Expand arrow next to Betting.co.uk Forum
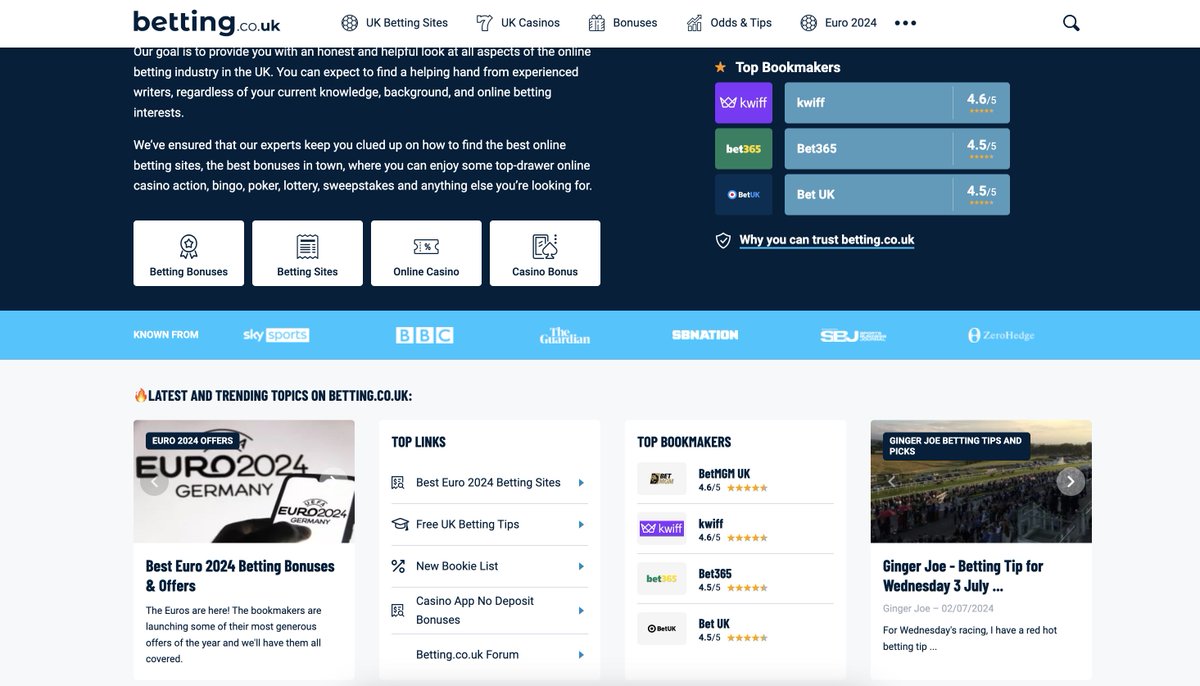This screenshot has width=1200, height=686. click(581, 655)
